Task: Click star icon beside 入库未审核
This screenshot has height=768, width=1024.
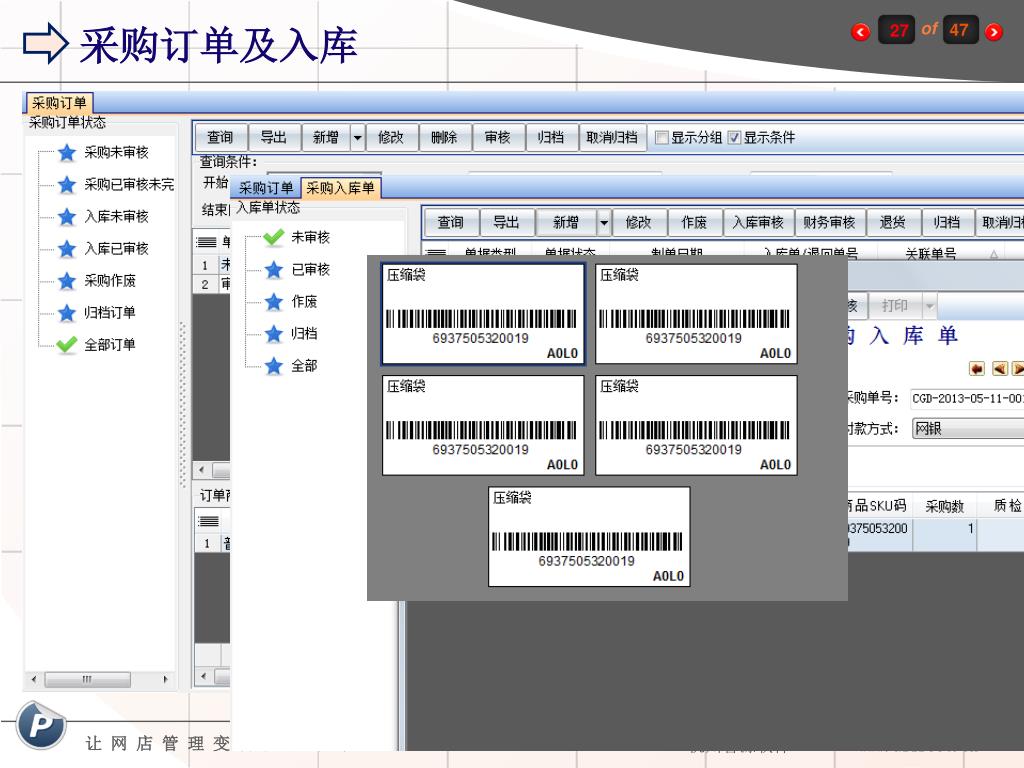Action: click(67, 217)
